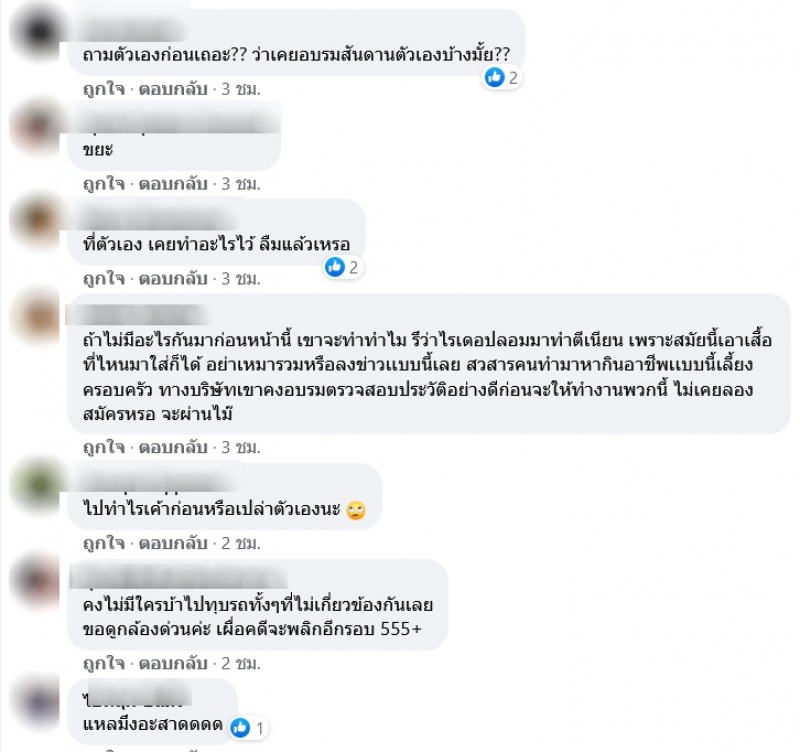
Task: Like the ขยะ comment via ถูกใจ
Action: (x=104, y=184)
